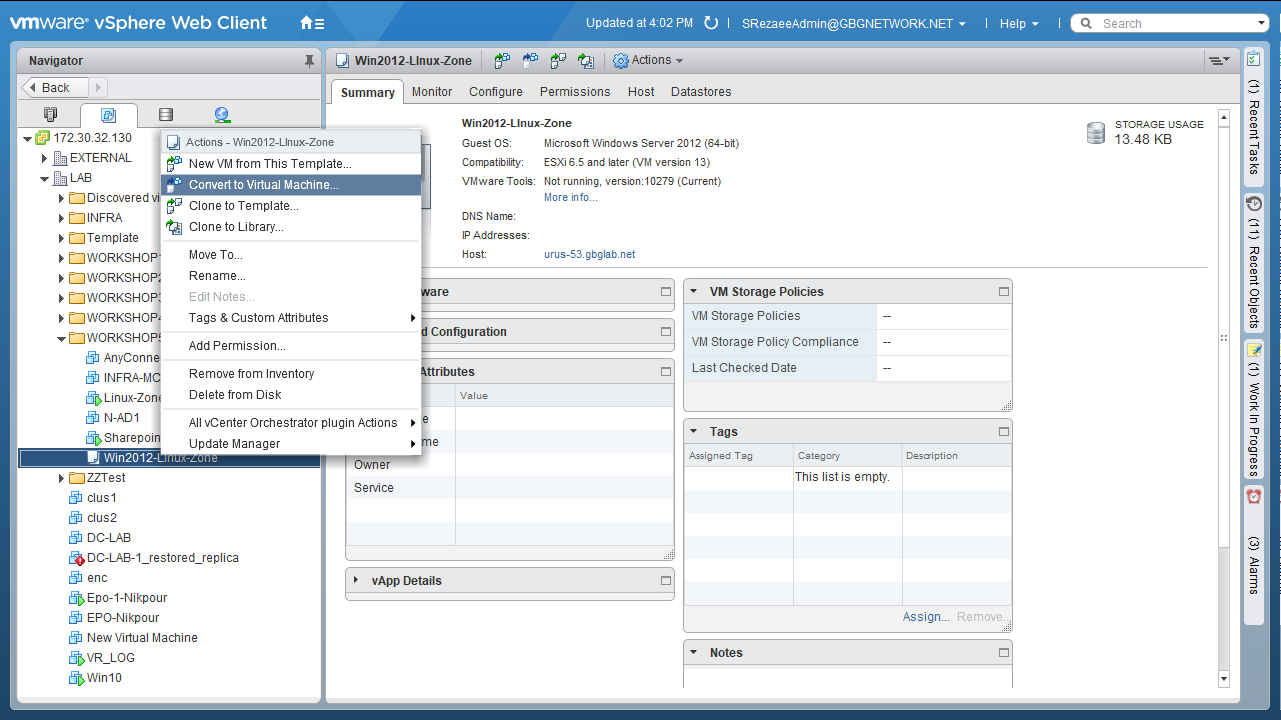This screenshot has width=1281, height=720.
Task: Click the first template toolbar icon beside title
Action: [502, 61]
